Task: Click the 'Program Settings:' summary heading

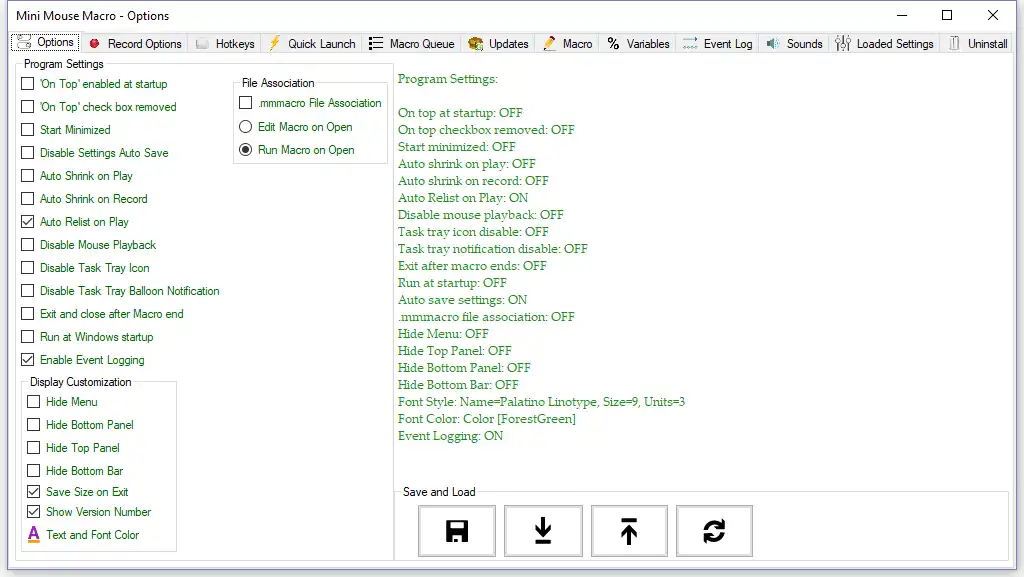Action: [x=447, y=79]
